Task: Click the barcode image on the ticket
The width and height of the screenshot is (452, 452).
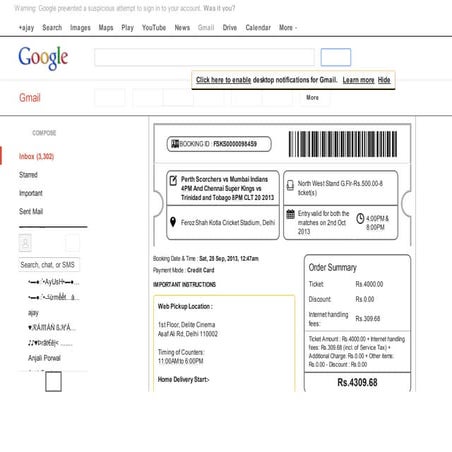Action: 343,144
